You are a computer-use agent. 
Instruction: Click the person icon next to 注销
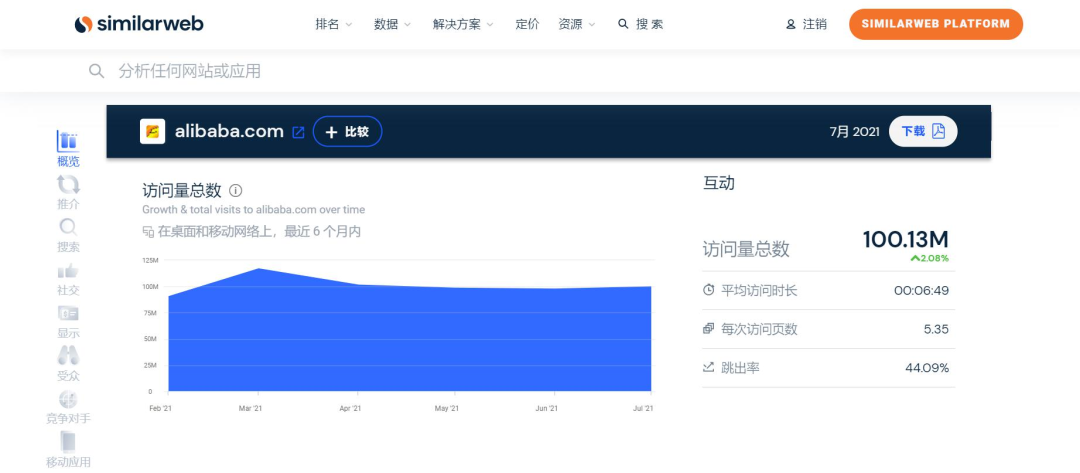(791, 24)
